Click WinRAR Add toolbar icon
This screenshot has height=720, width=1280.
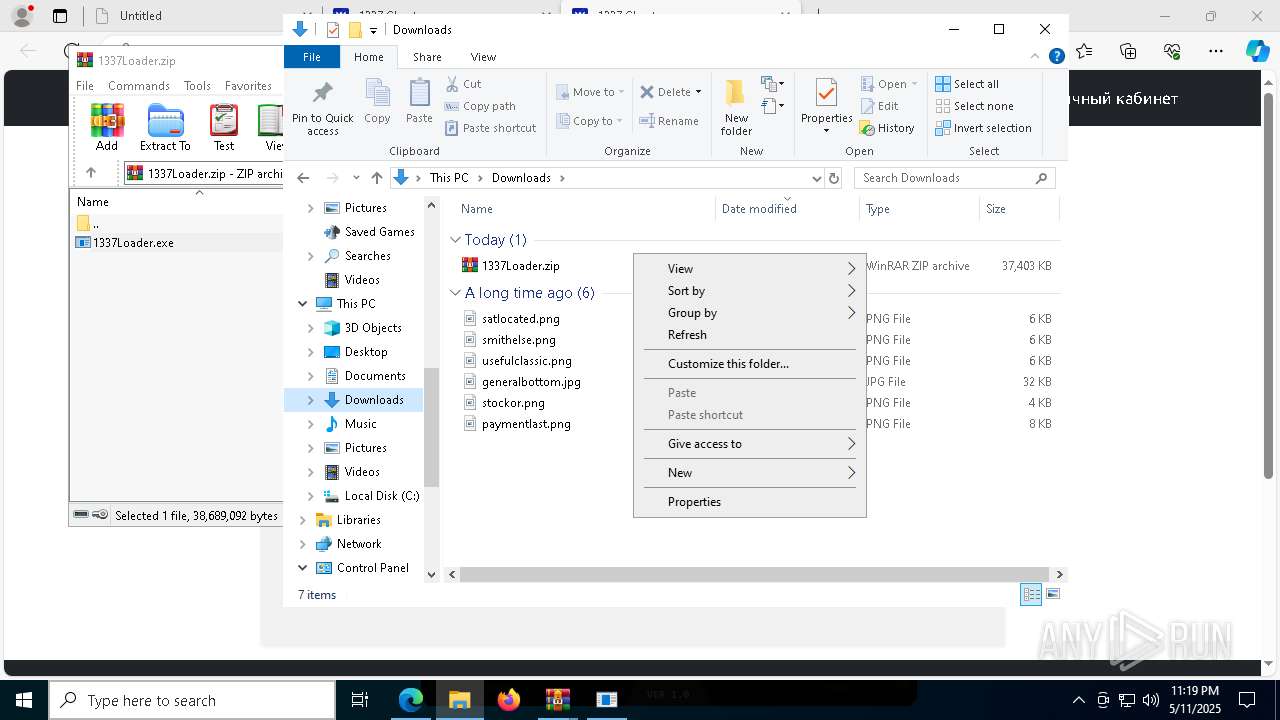(x=107, y=127)
